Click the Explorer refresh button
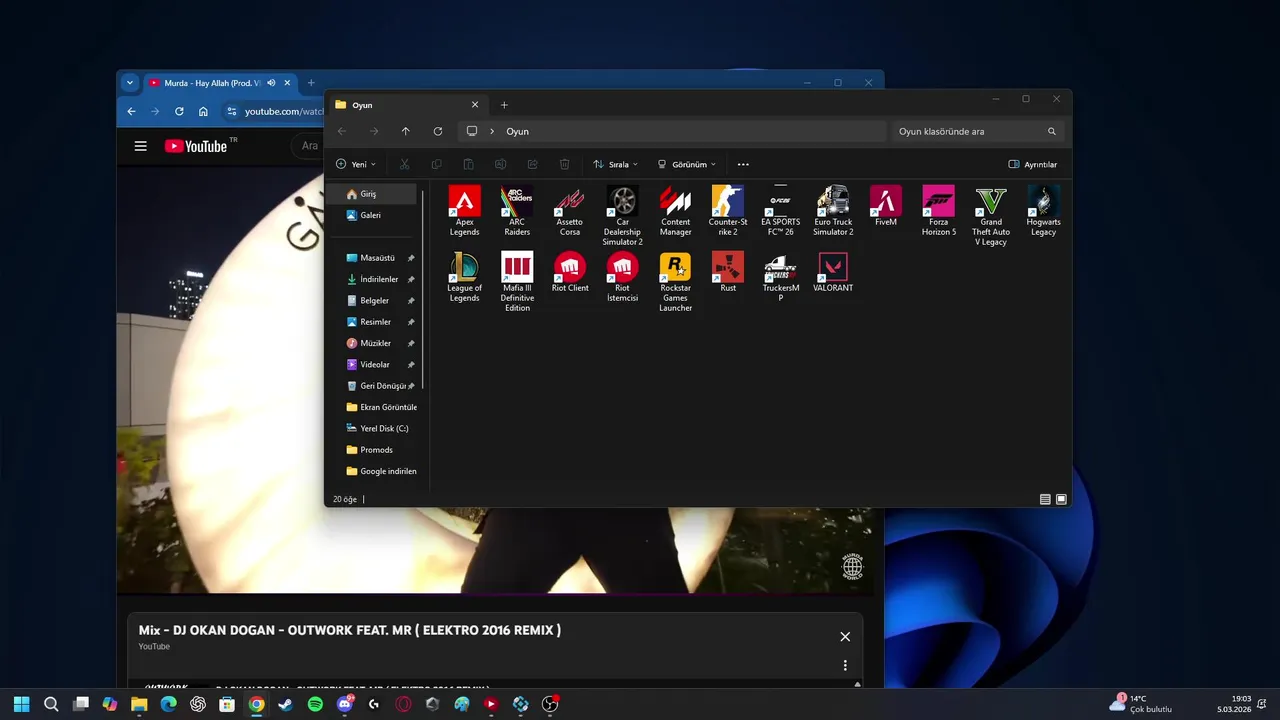 pyautogui.click(x=438, y=131)
